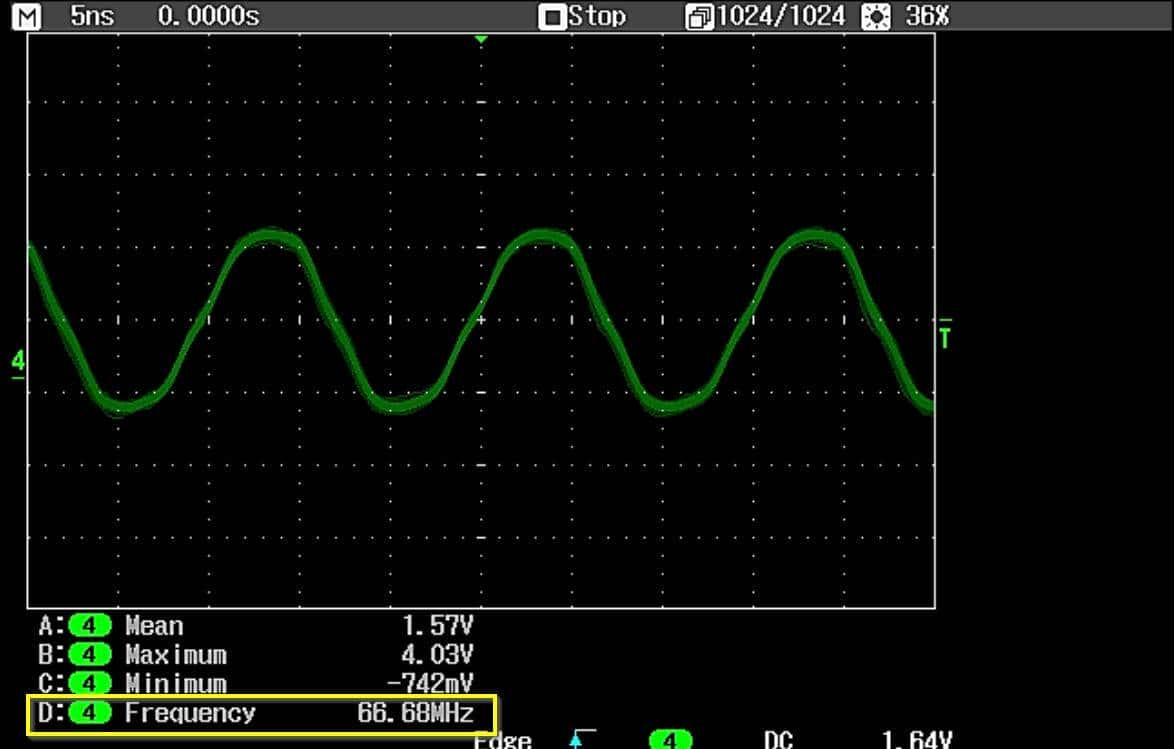This screenshot has width=1174, height=749.
Task: Open the 5ns time-per-division setting
Action: [93, 16]
